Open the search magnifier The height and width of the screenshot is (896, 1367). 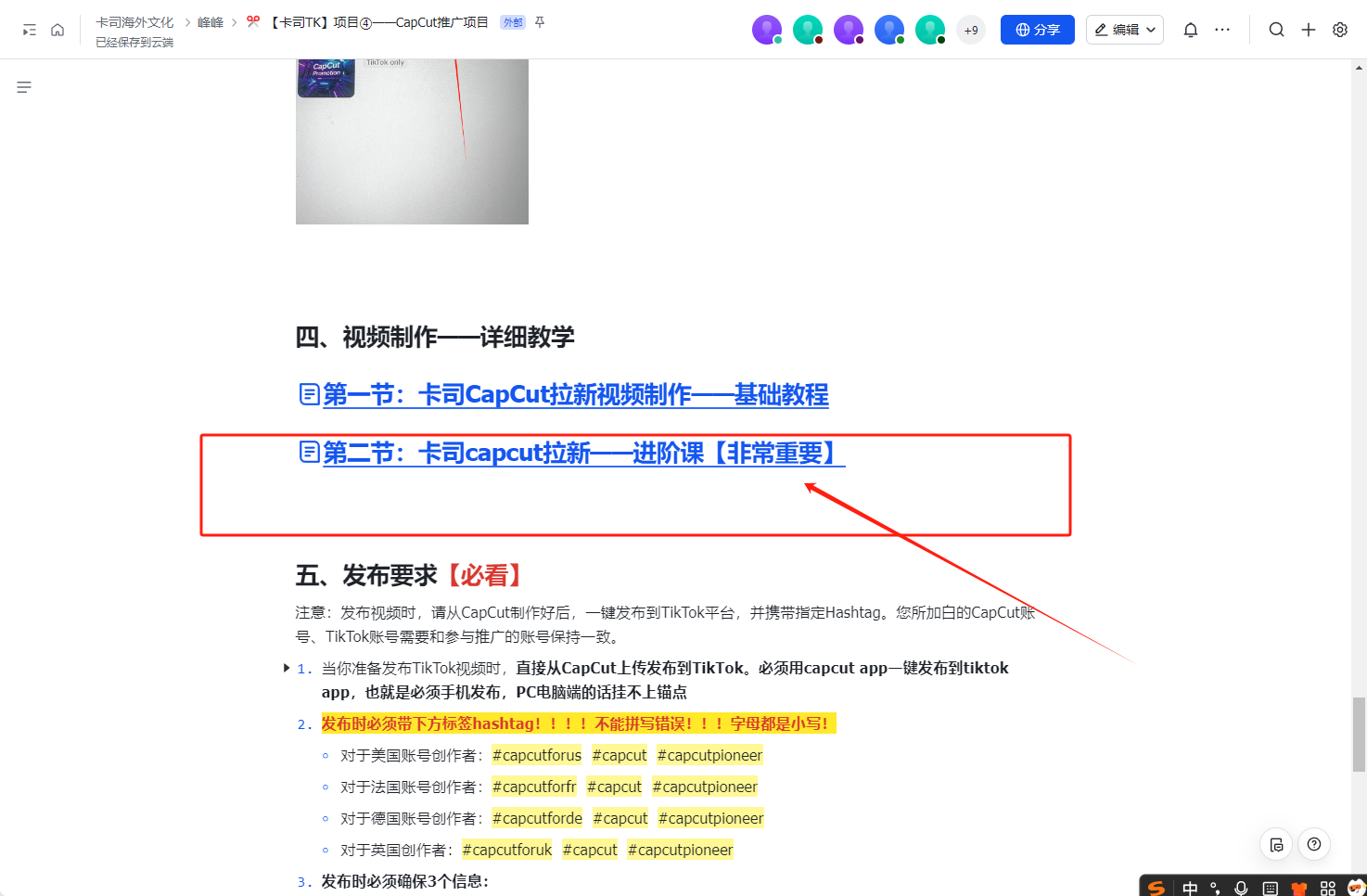pos(1277,30)
